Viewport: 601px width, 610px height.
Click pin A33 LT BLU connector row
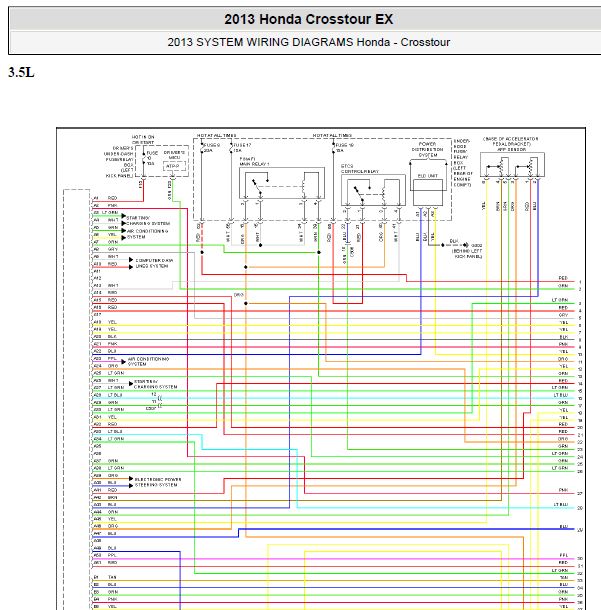point(108,431)
